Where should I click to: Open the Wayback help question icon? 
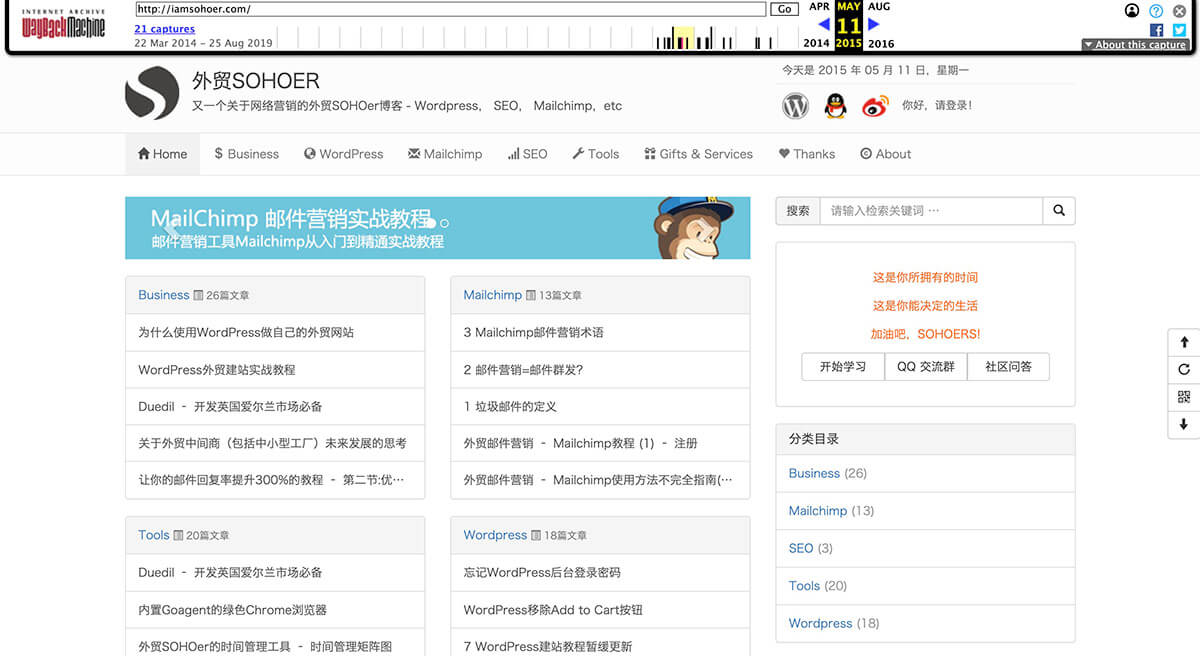[x=1156, y=11]
